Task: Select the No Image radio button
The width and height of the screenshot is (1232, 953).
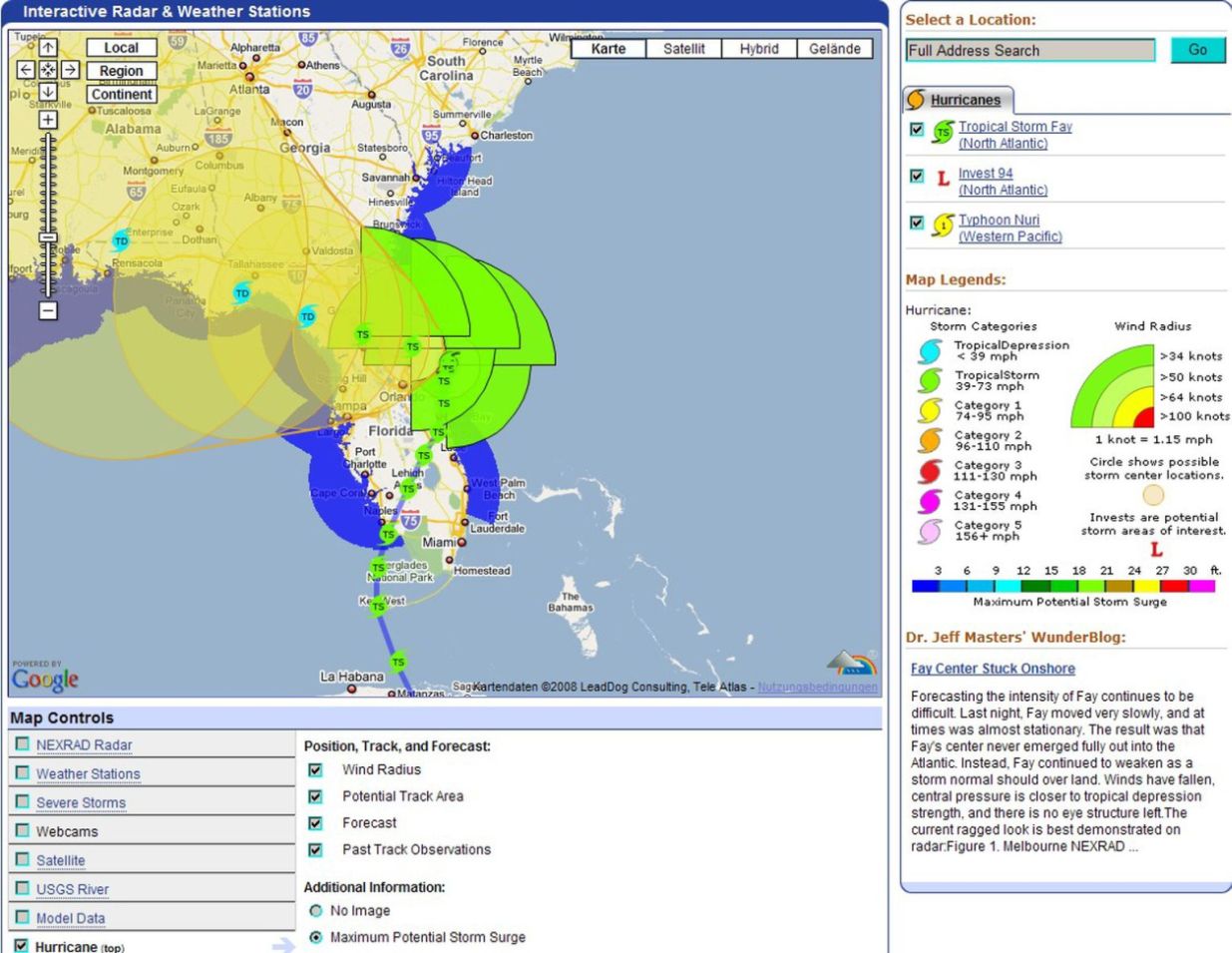Action: pos(316,911)
